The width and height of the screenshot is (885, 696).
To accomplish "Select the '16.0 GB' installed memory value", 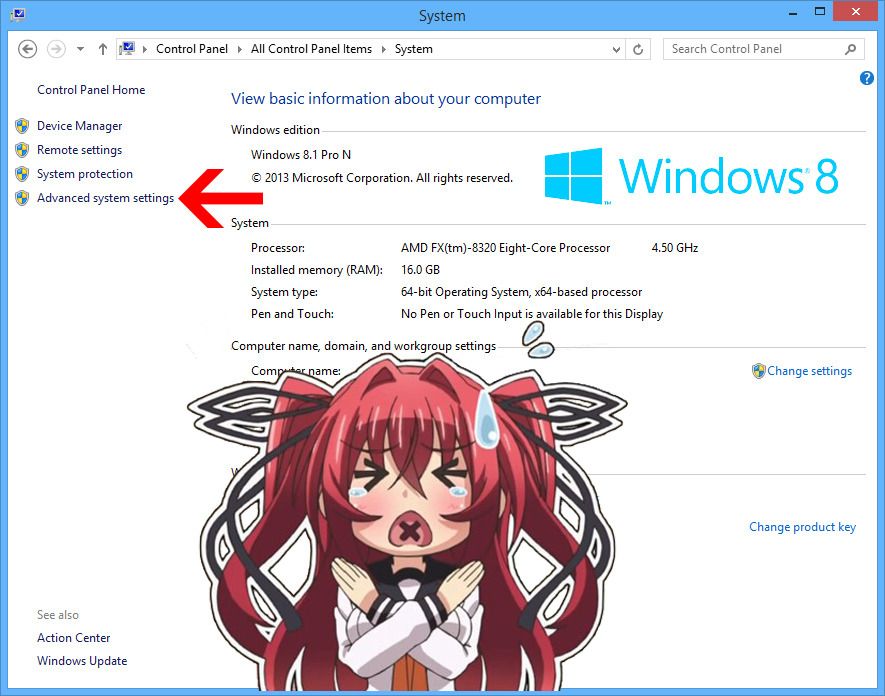I will tap(420, 270).
